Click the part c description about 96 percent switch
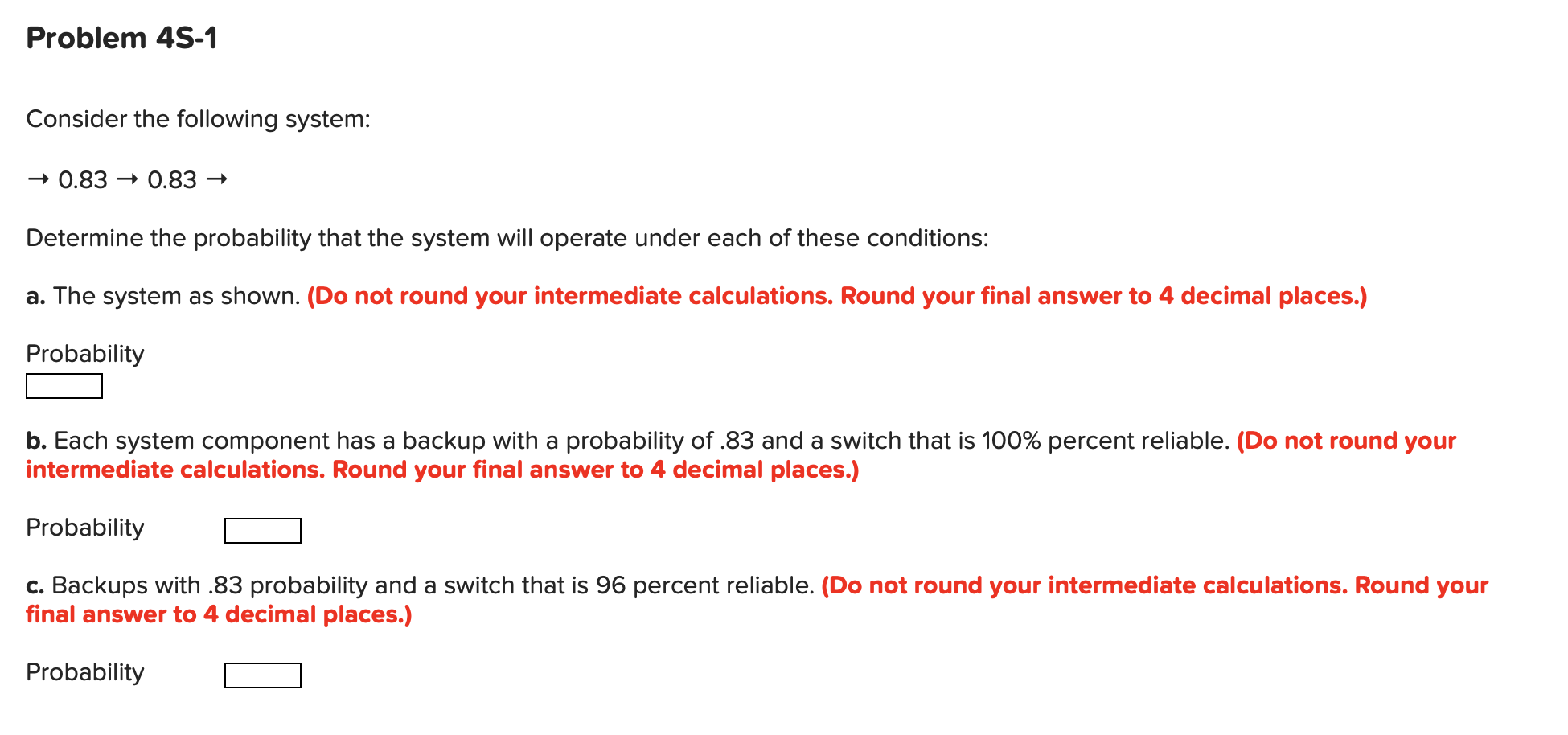Viewport: 1568px width, 735px height. coord(418,585)
